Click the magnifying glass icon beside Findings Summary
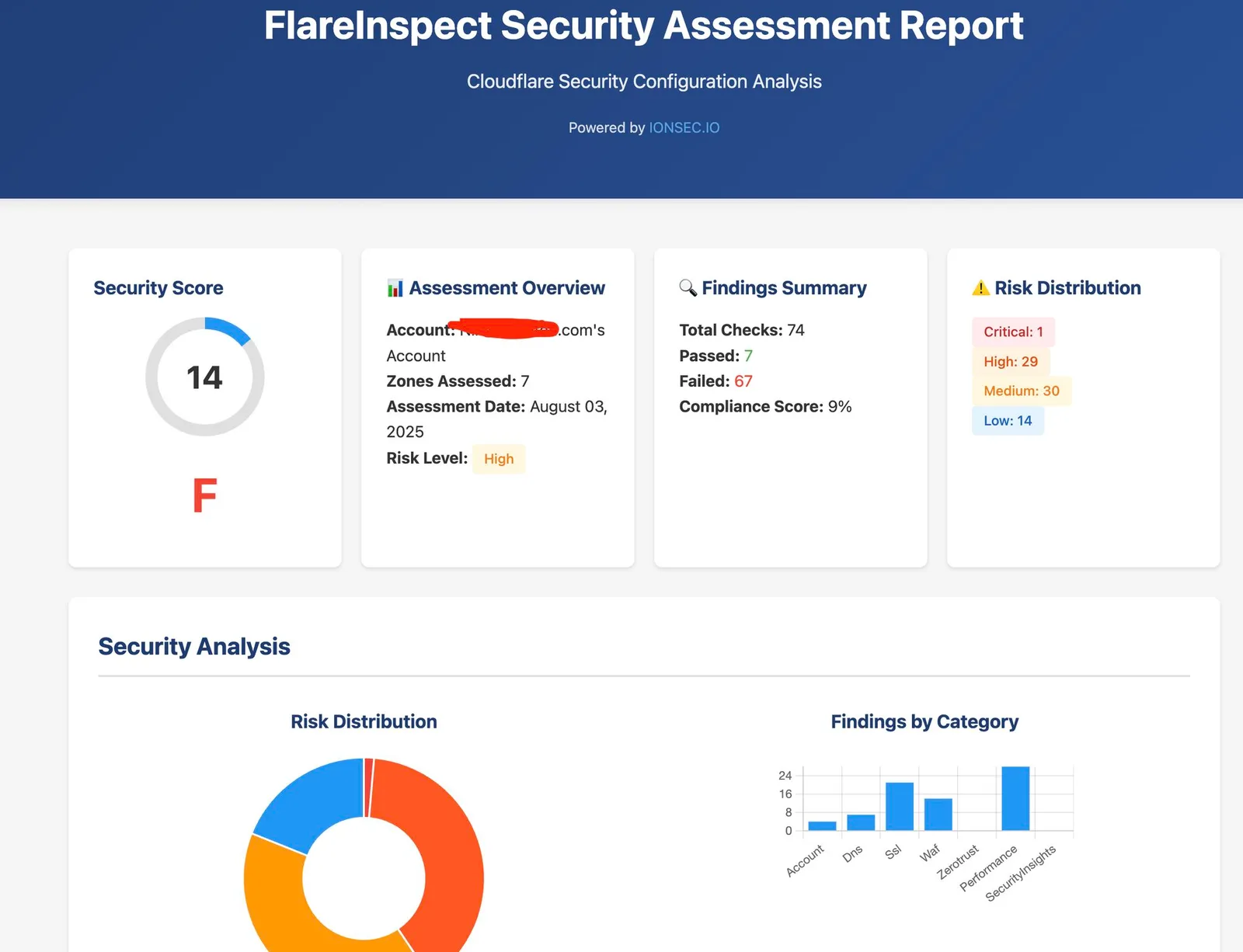The image size is (1243, 952). (x=688, y=288)
